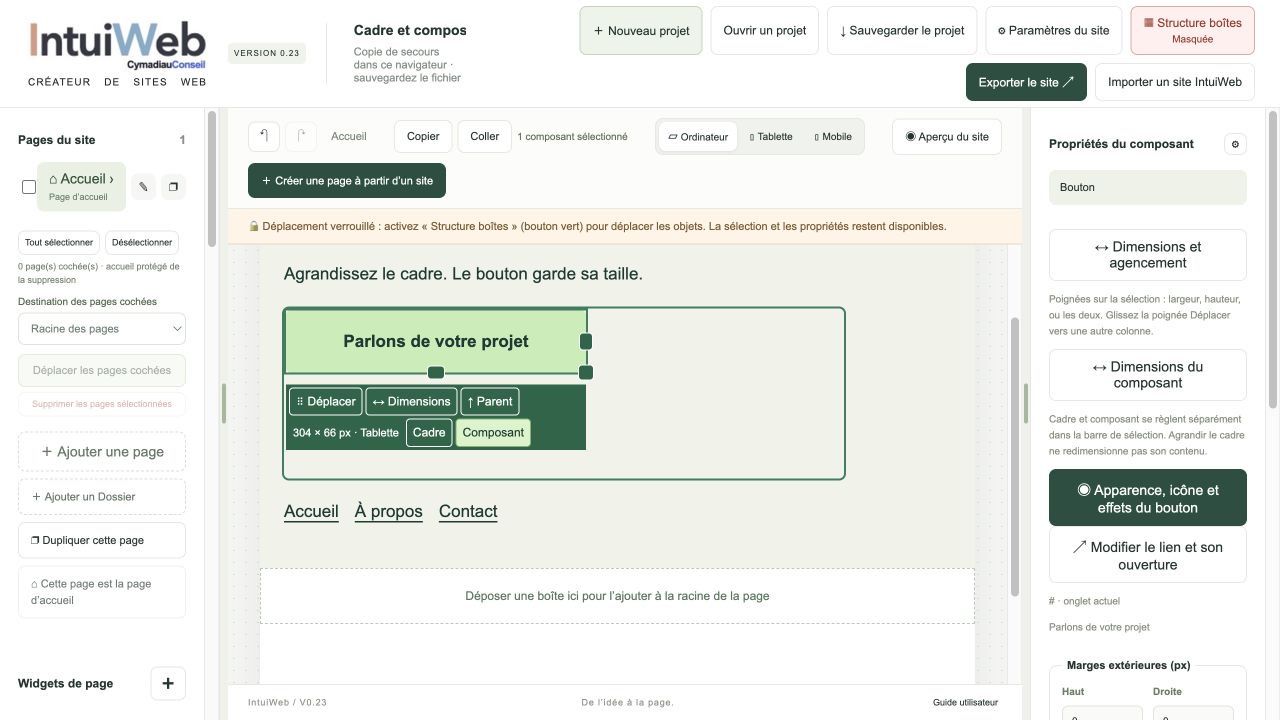Viewport: 1280px width, 720px height.
Task: Click Importer un site IntuiWeb
Action: (1175, 82)
